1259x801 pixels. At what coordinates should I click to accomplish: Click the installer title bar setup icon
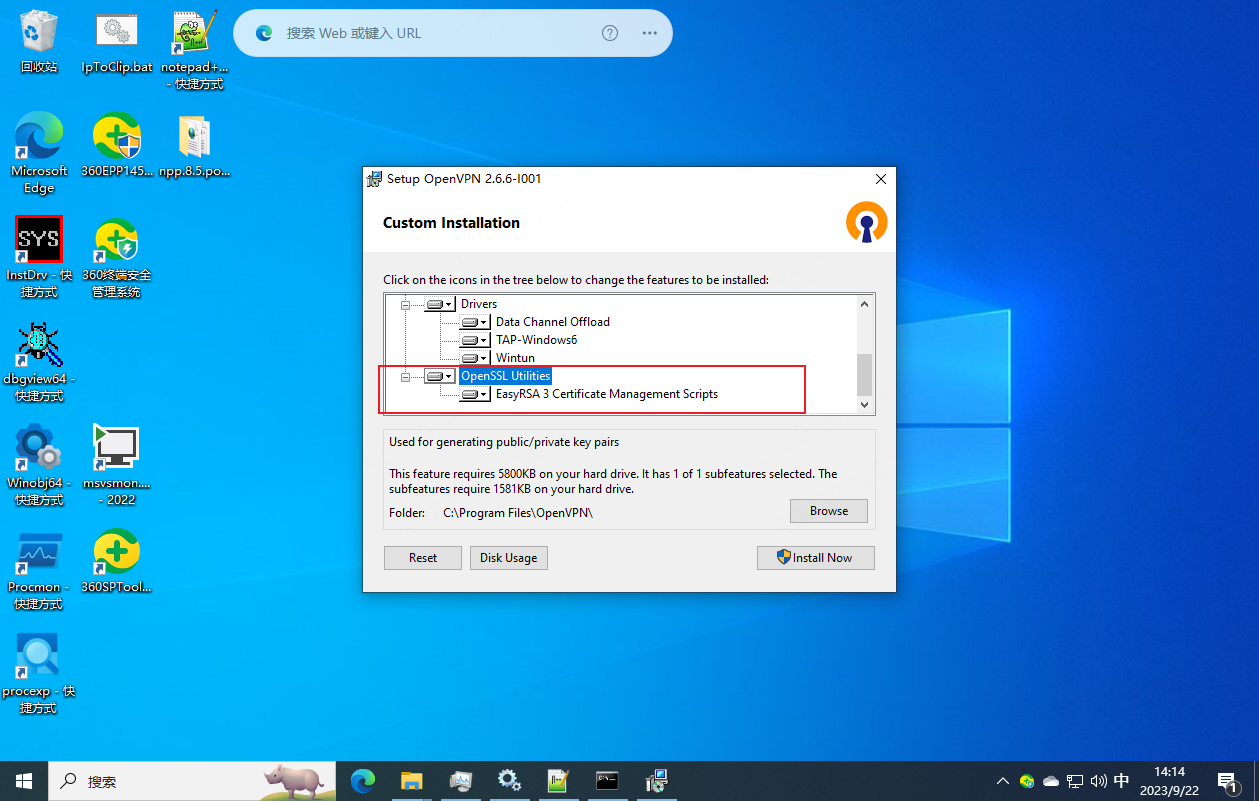tap(374, 179)
